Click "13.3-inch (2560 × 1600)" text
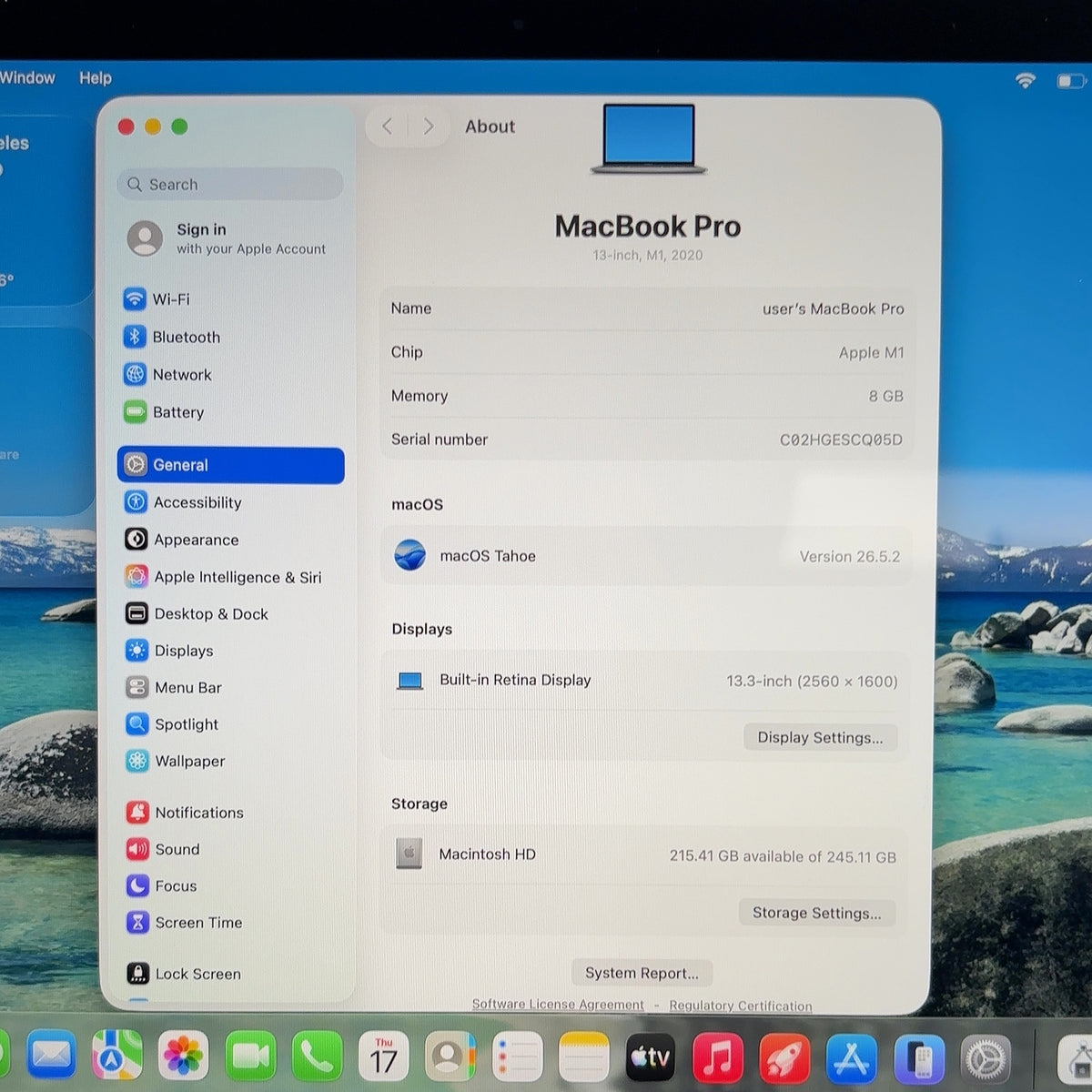 click(x=812, y=681)
